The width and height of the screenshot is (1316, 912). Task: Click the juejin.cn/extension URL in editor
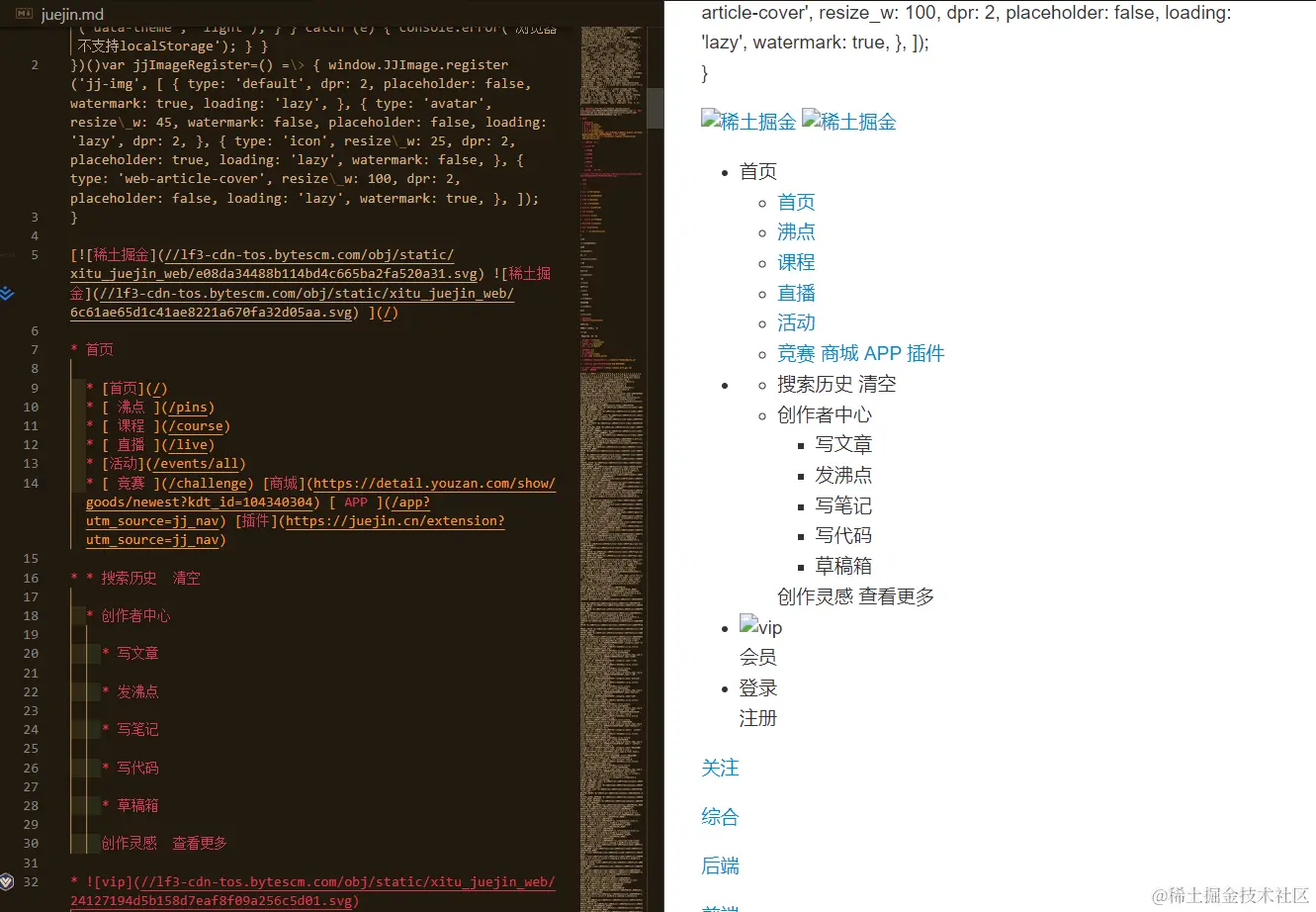(x=295, y=530)
